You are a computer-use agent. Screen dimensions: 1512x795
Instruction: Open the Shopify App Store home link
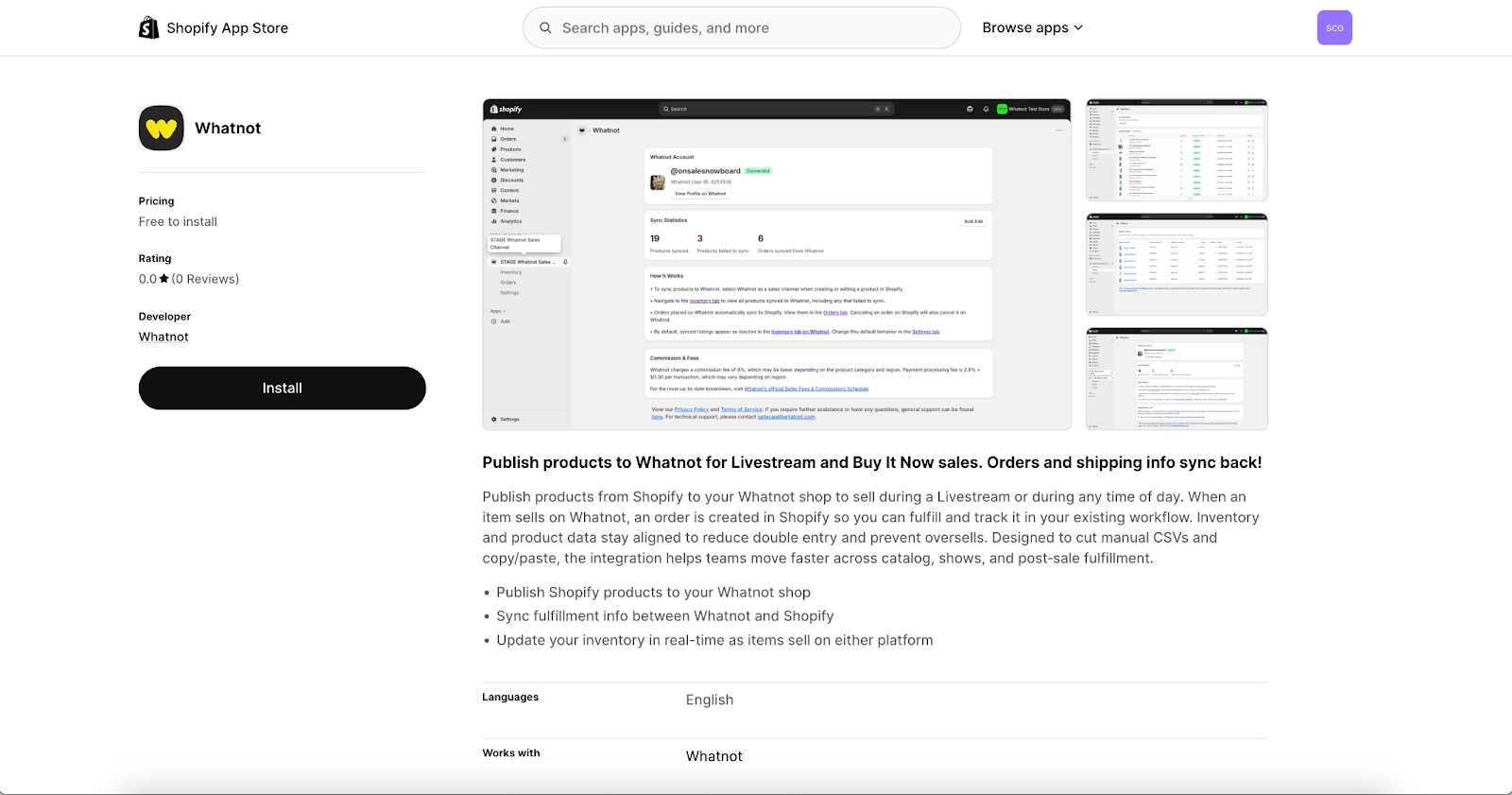(x=227, y=28)
